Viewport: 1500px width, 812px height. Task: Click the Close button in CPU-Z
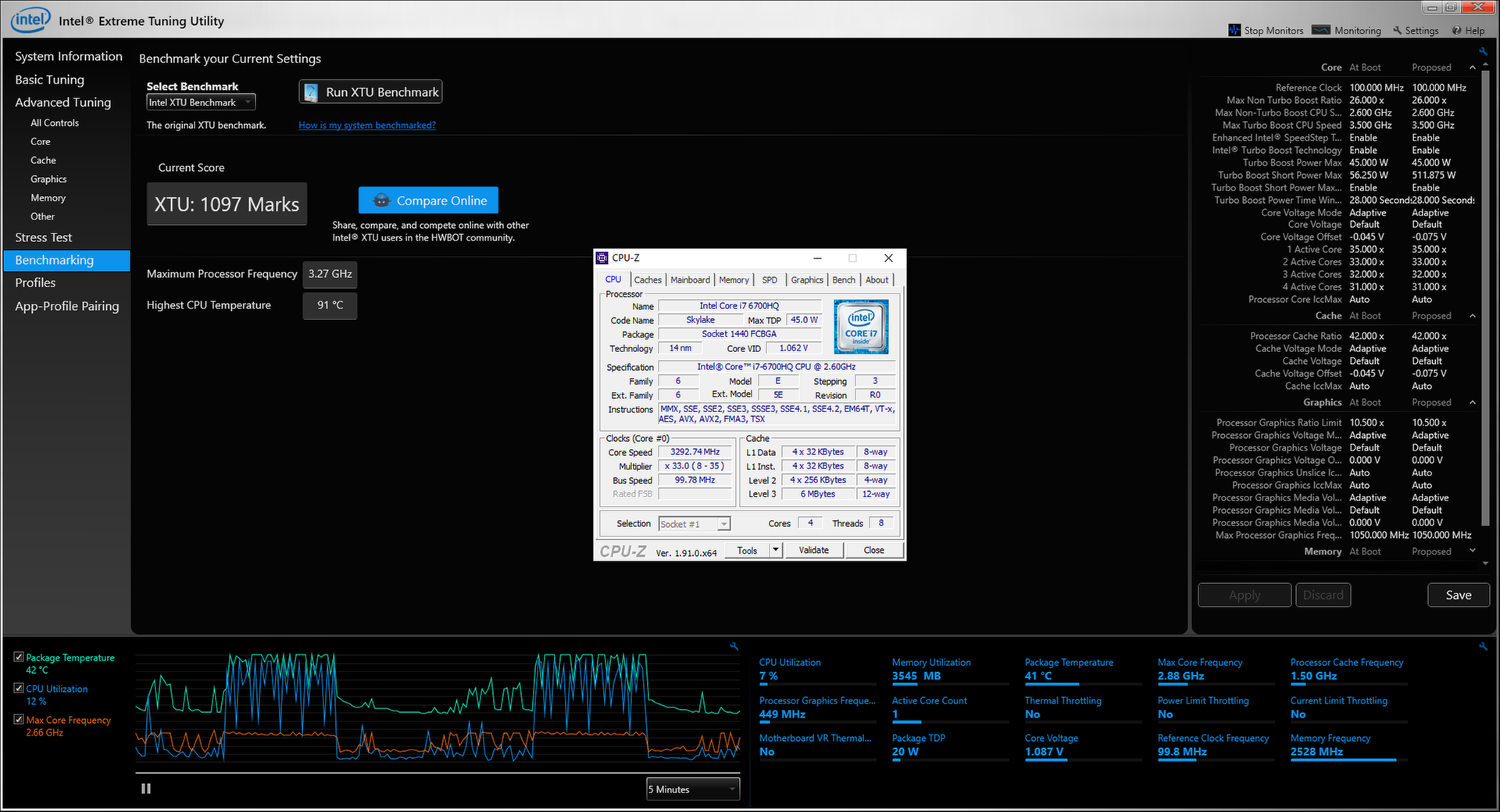[873, 550]
